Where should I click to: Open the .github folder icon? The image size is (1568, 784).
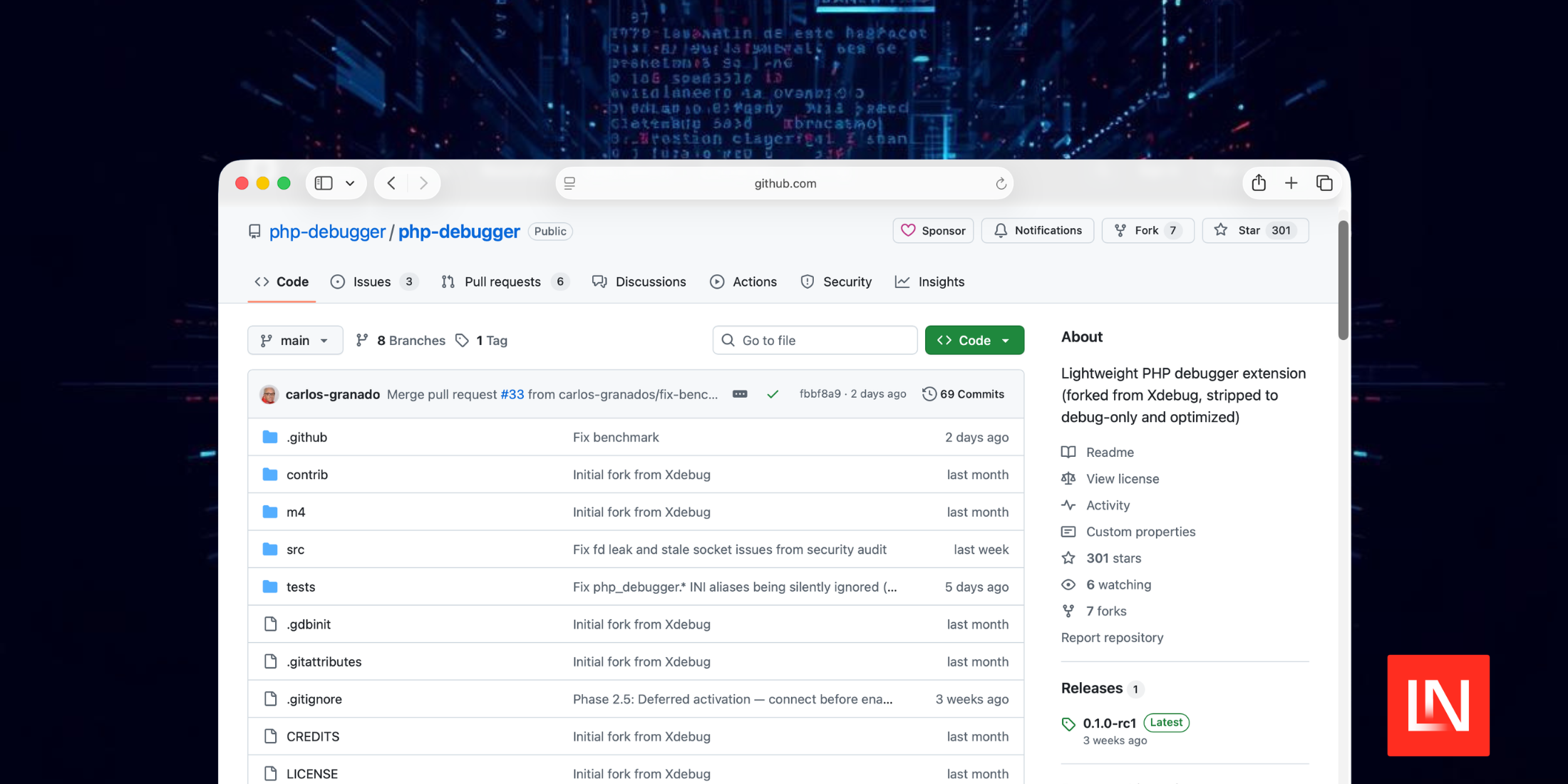[270, 437]
